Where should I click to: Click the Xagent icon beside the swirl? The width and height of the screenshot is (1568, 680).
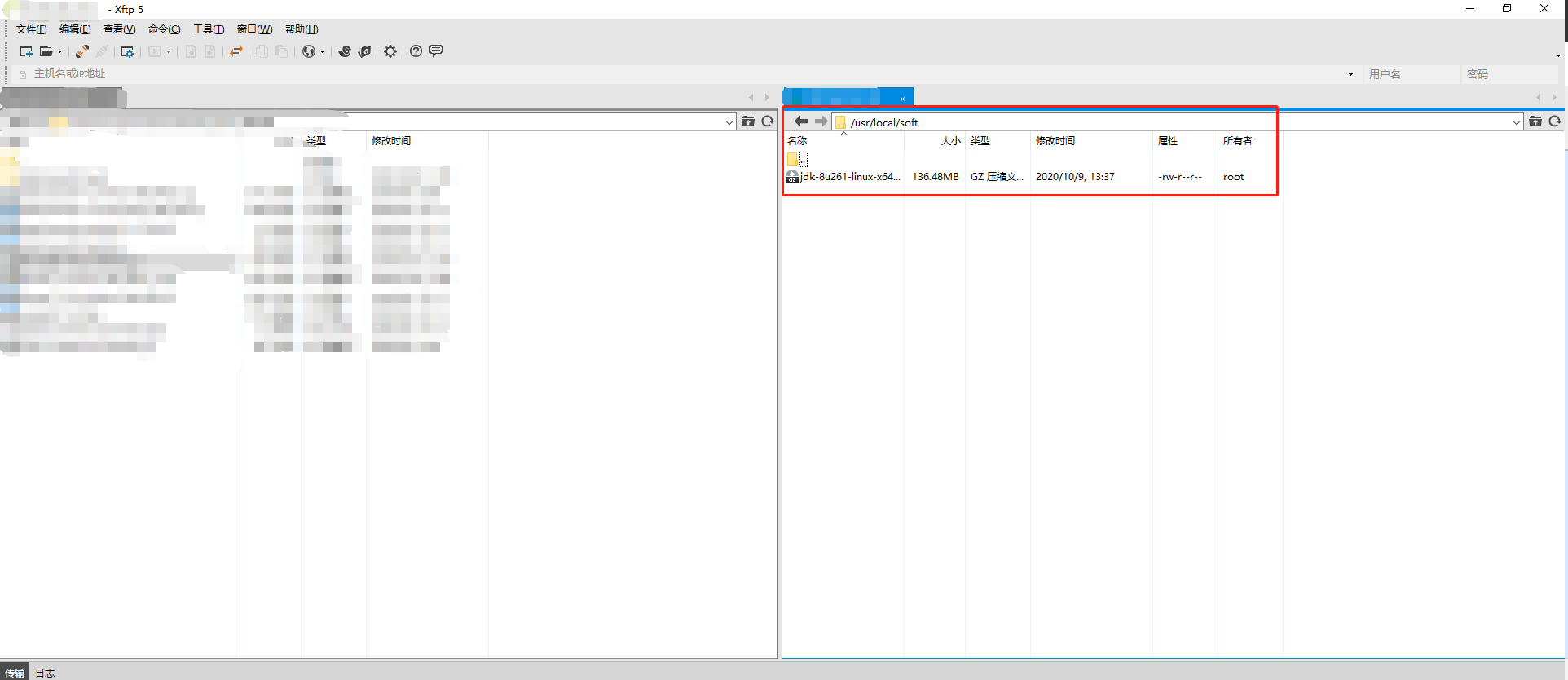point(364,51)
